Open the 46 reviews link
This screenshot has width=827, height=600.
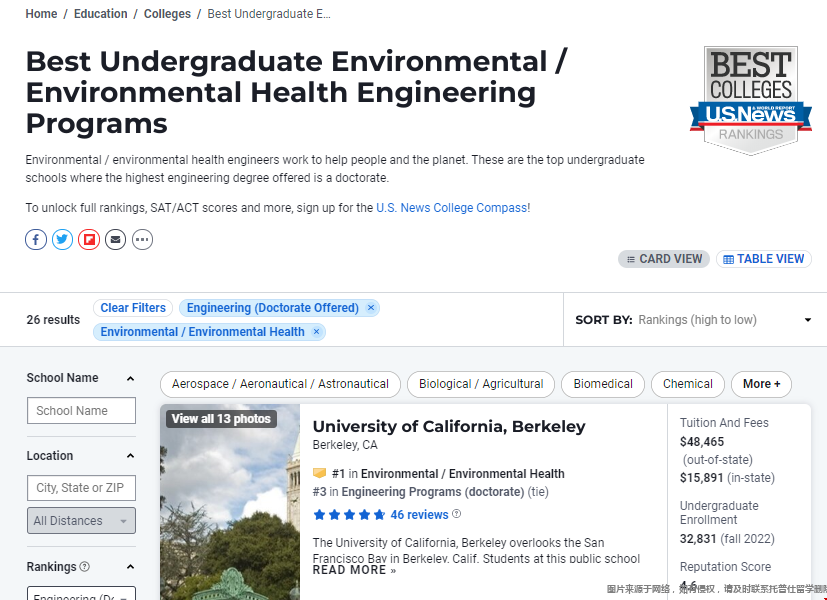pyautogui.click(x=419, y=515)
